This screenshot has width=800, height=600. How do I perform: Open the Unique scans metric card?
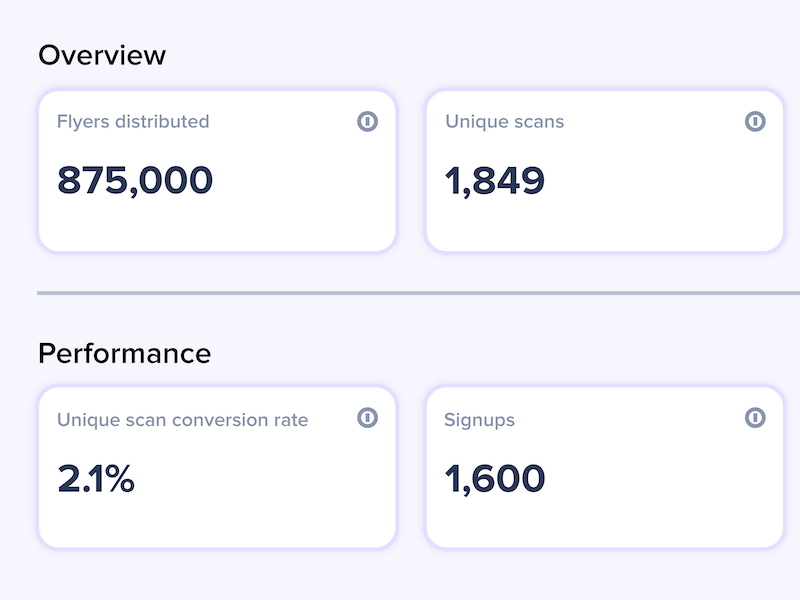[x=605, y=171]
